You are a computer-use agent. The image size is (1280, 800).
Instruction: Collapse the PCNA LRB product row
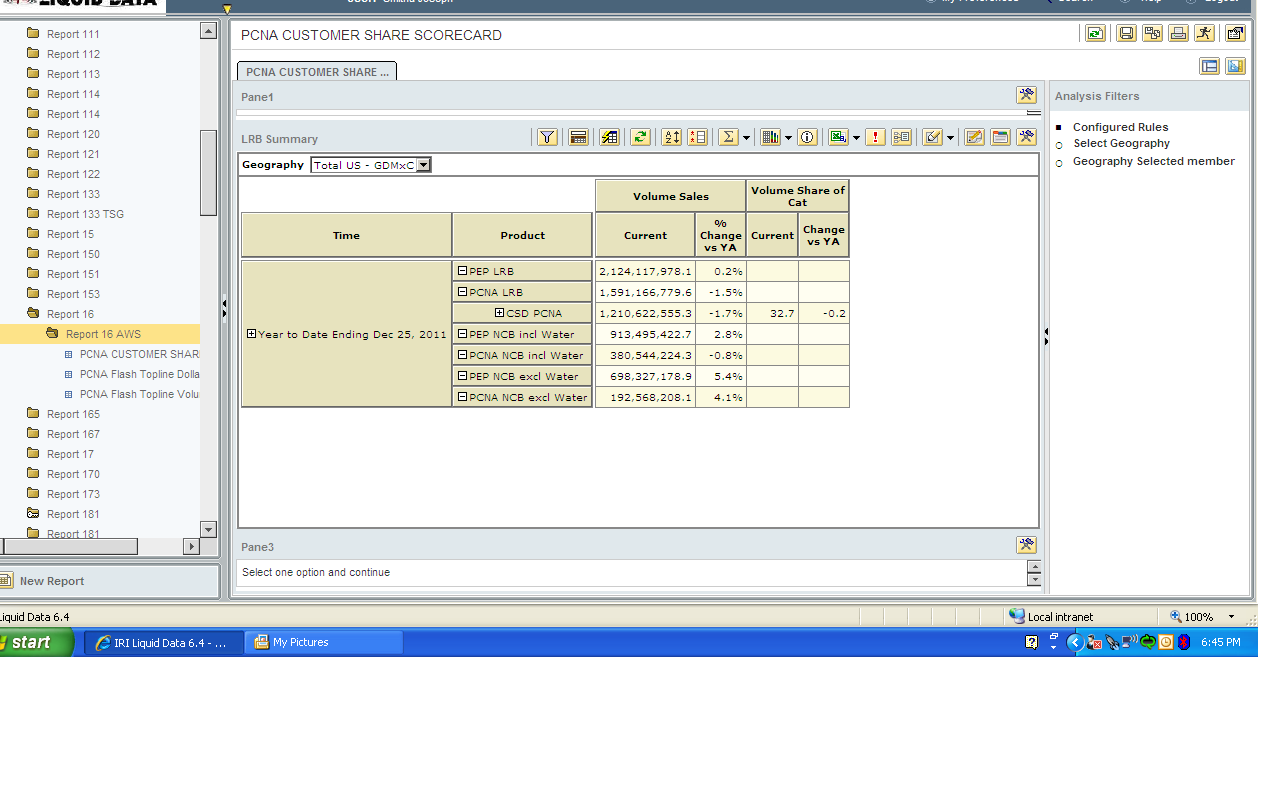click(x=462, y=292)
